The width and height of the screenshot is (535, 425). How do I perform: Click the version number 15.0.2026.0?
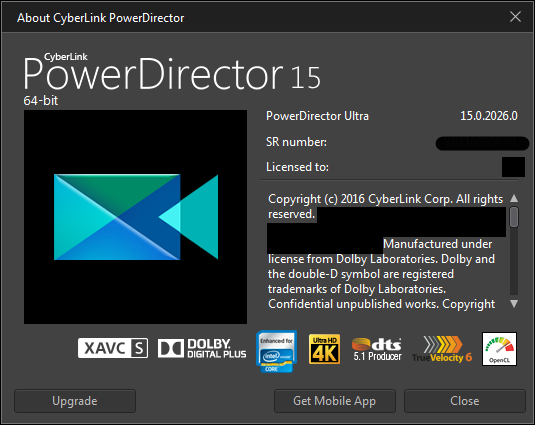pyautogui.click(x=489, y=116)
